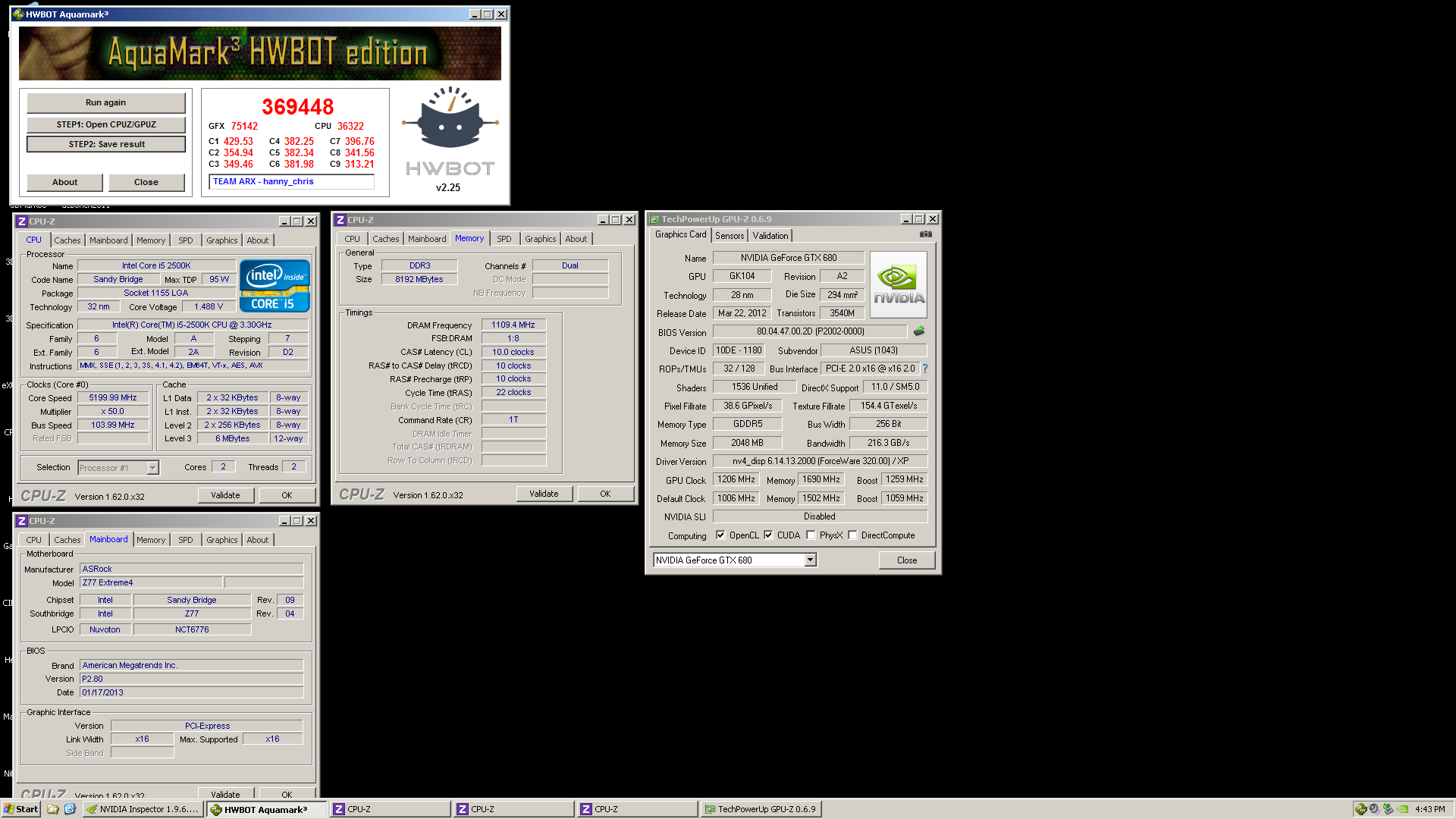Click the Close button in Aquamark
Viewport: 1456px width, 819px height.
tap(146, 182)
